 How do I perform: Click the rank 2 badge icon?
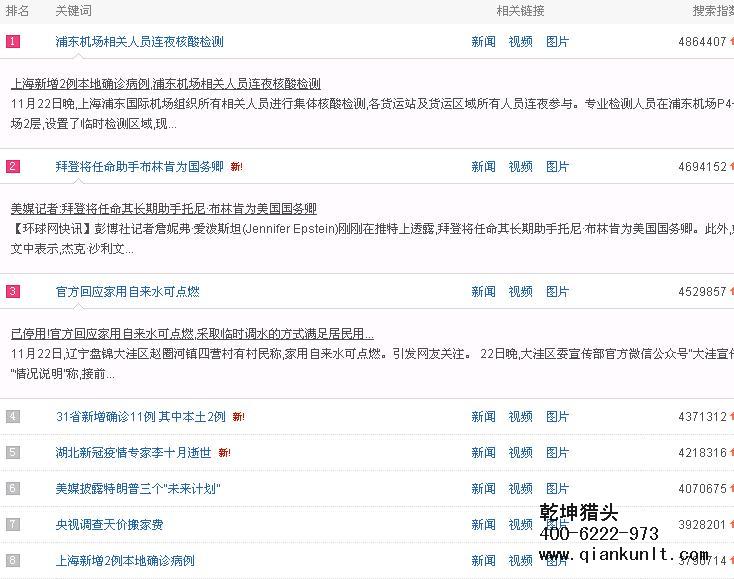(13, 167)
